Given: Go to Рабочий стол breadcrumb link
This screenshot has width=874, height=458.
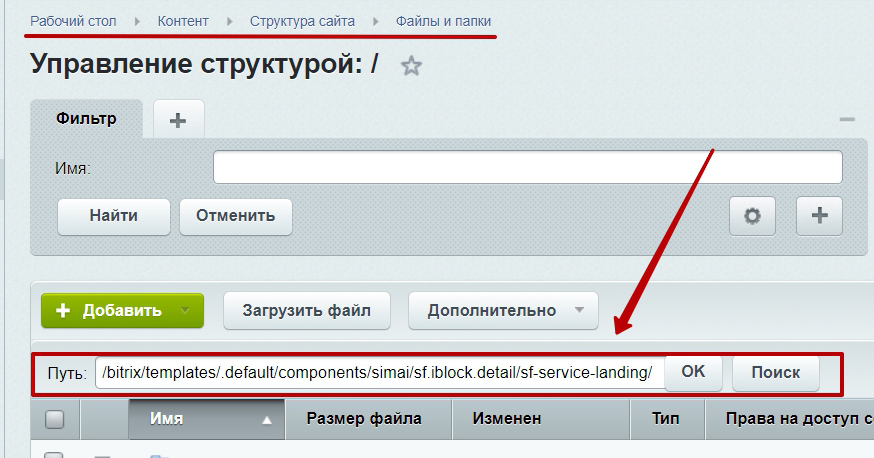Looking at the screenshot, I should [73, 21].
